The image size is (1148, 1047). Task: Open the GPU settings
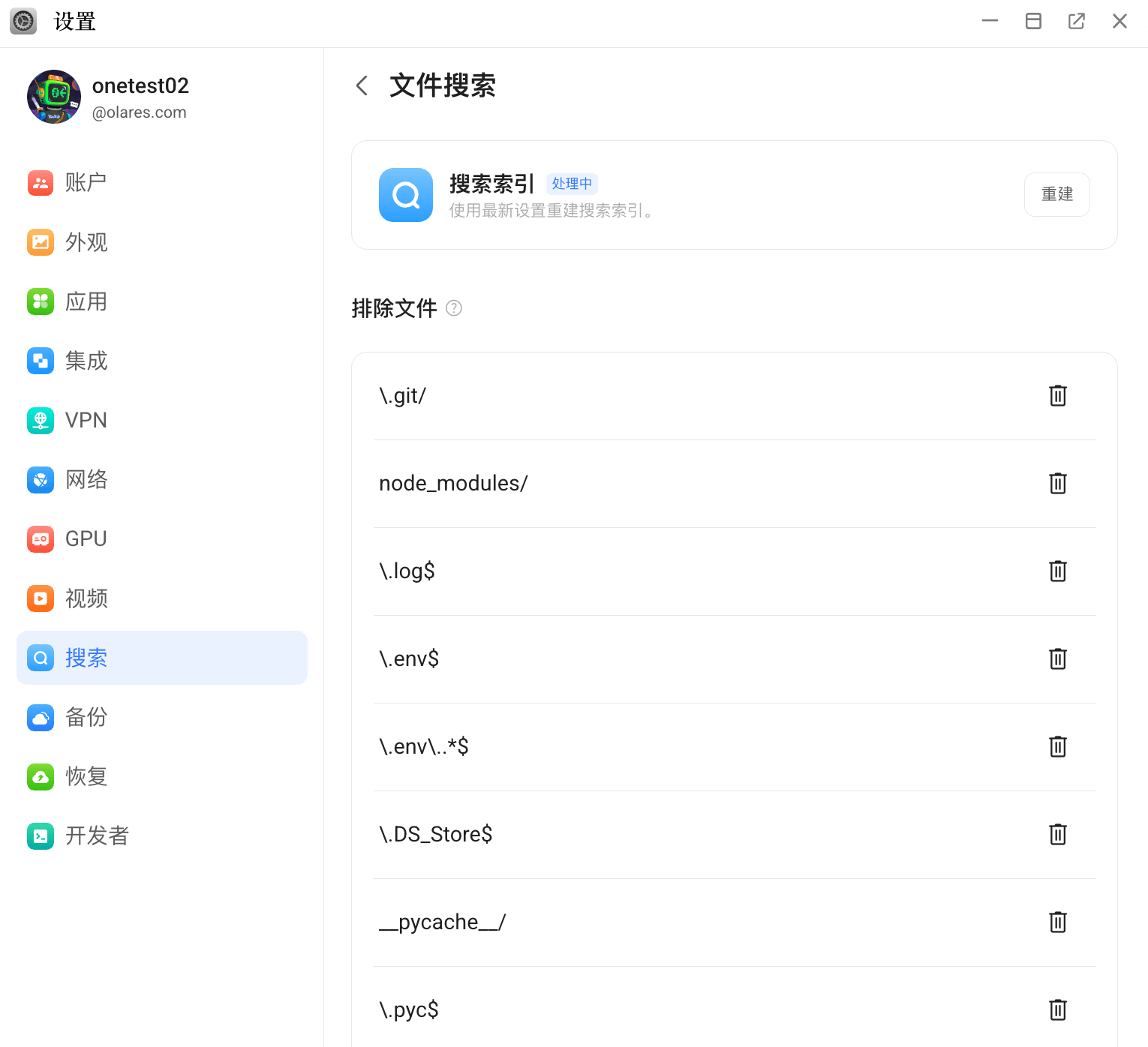tap(85, 538)
